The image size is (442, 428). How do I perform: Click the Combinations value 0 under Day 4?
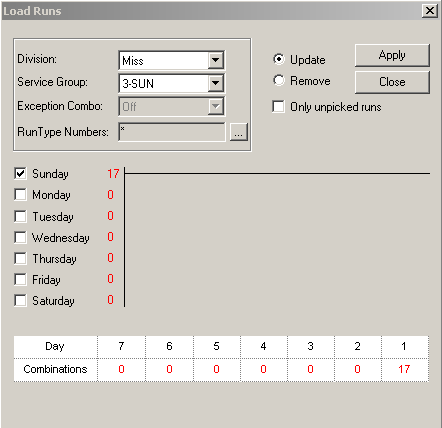263,369
